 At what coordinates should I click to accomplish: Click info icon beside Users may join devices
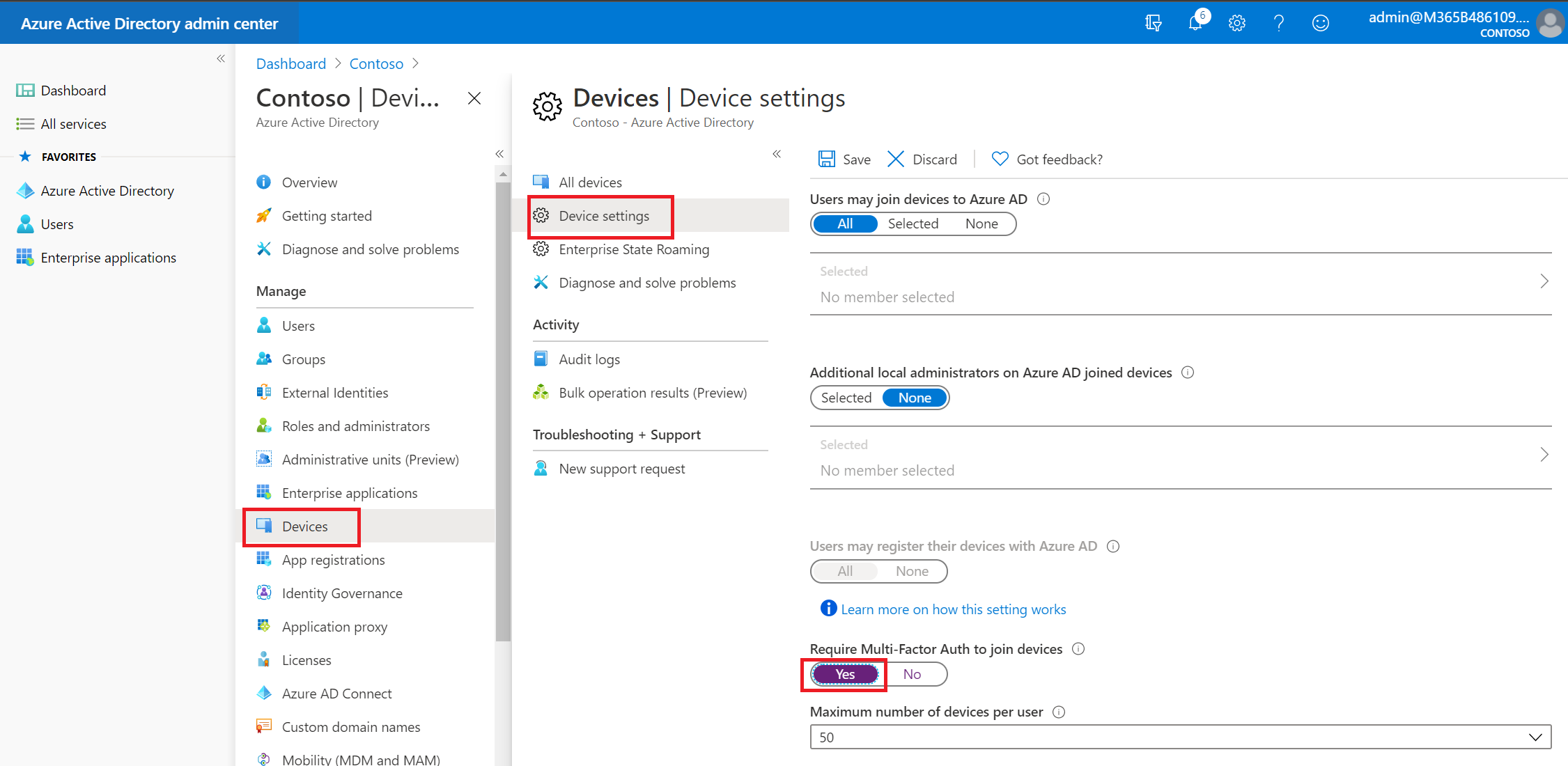click(x=1043, y=199)
